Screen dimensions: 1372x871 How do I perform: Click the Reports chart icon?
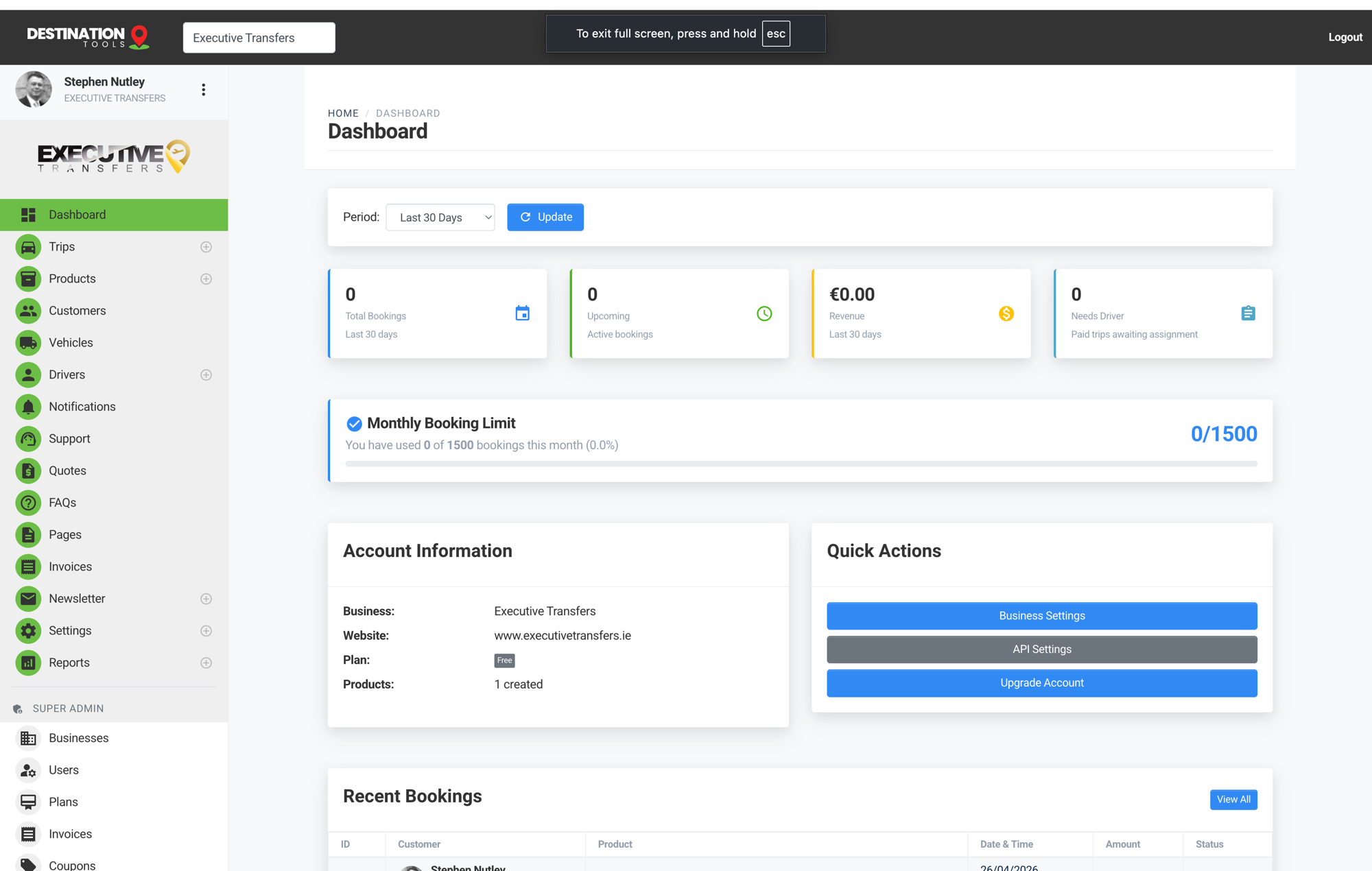click(28, 663)
